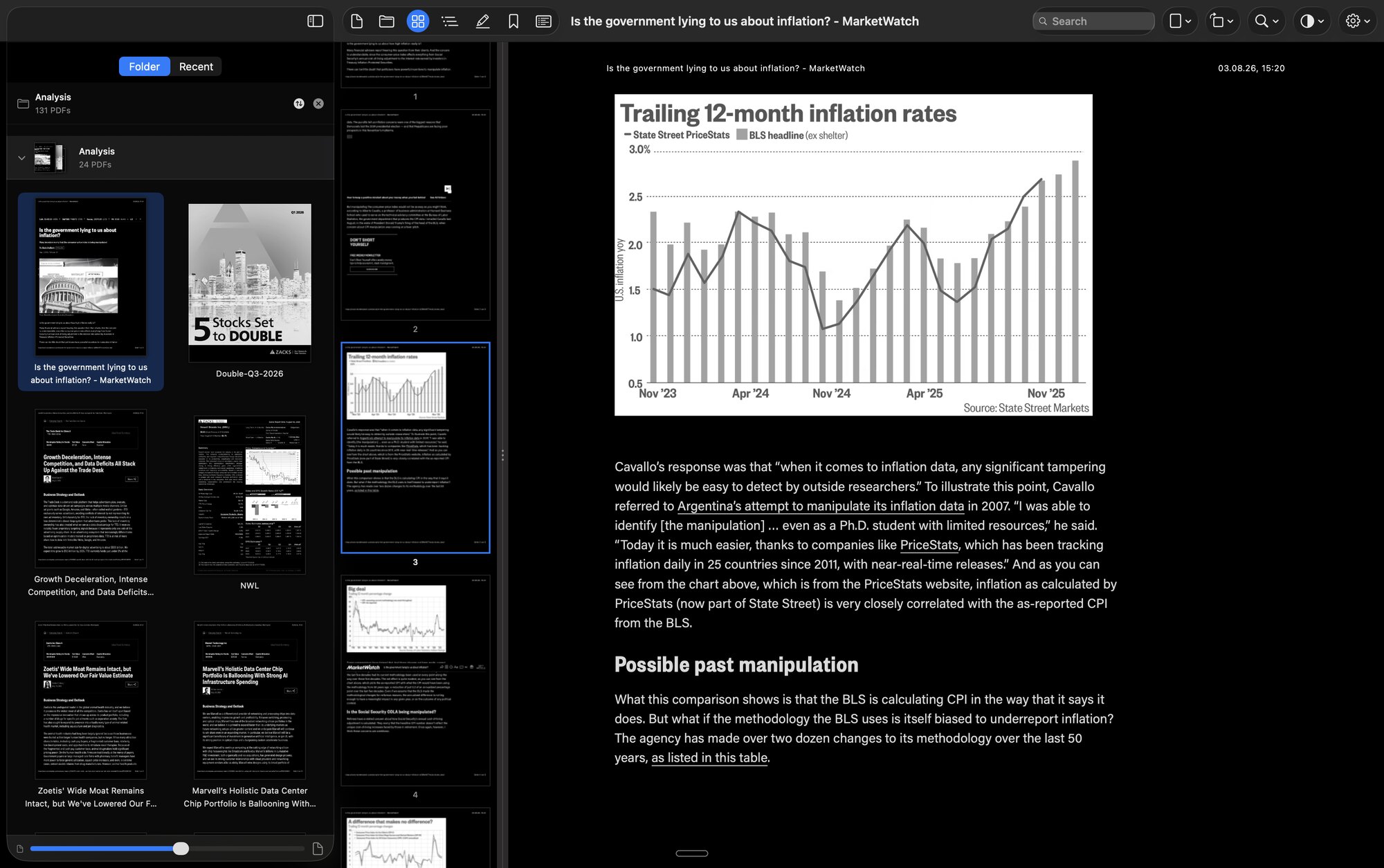Open Argentina's attempt to manipulate link
Screen dimensions: 1384x868
pos(820,506)
